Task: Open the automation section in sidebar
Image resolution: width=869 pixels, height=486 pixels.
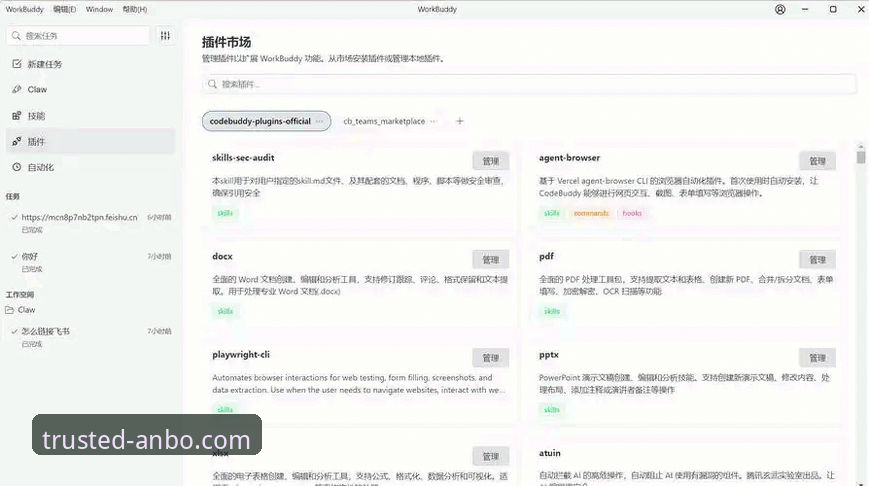Action: tap(90, 167)
